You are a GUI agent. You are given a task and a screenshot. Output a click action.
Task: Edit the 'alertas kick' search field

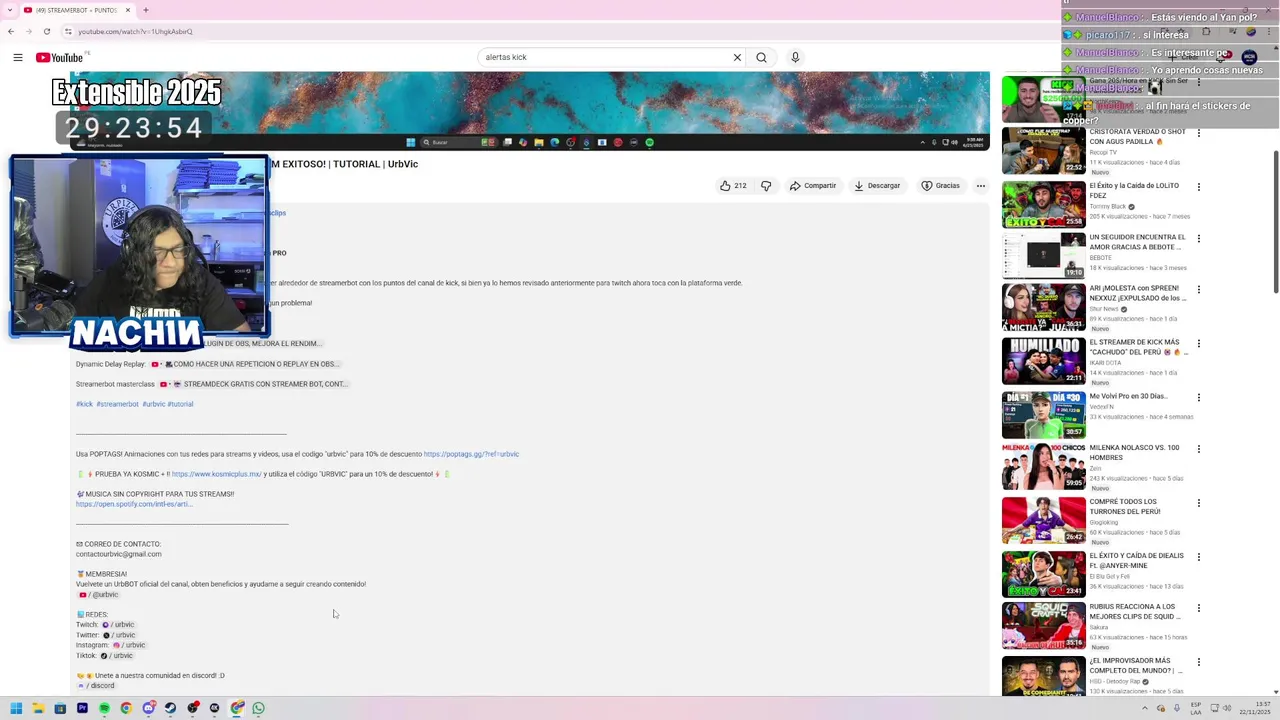point(605,57)
